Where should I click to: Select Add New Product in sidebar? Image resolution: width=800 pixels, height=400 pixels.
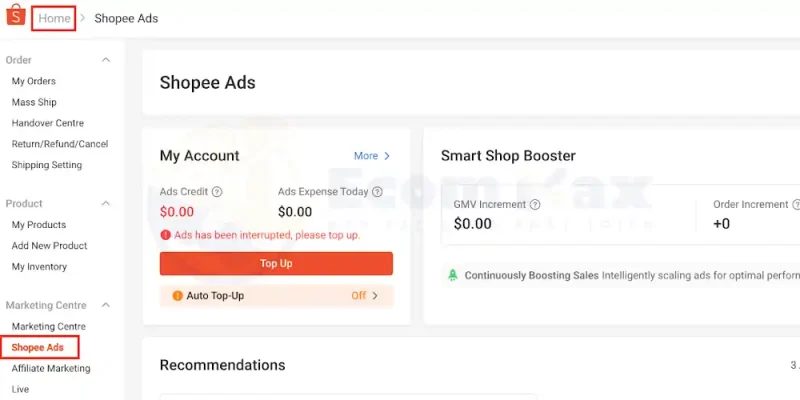49,245
